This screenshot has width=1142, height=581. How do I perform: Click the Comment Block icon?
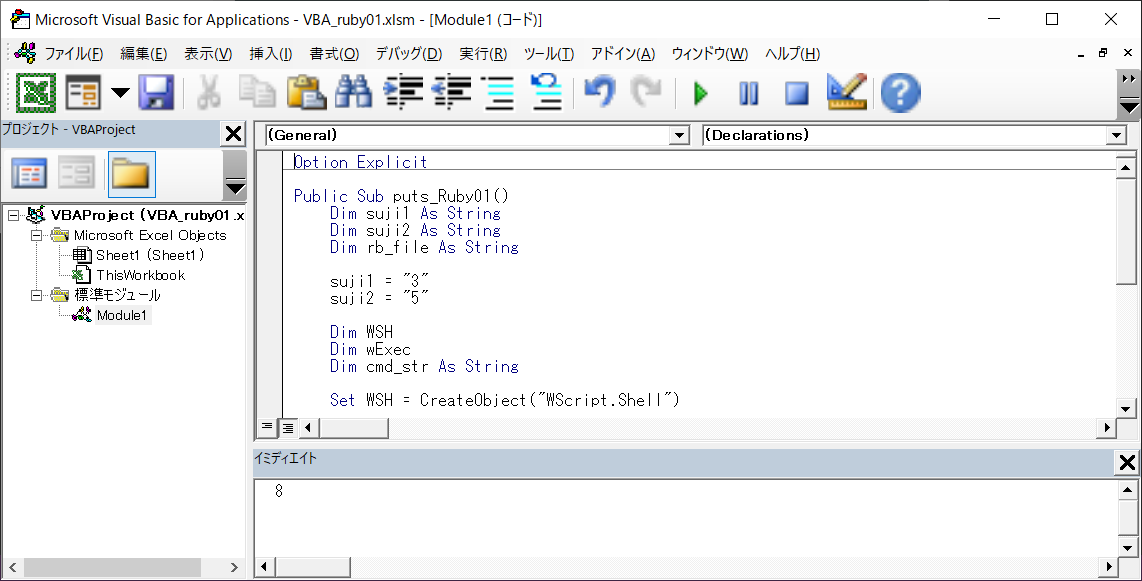[x=499, y=93]
